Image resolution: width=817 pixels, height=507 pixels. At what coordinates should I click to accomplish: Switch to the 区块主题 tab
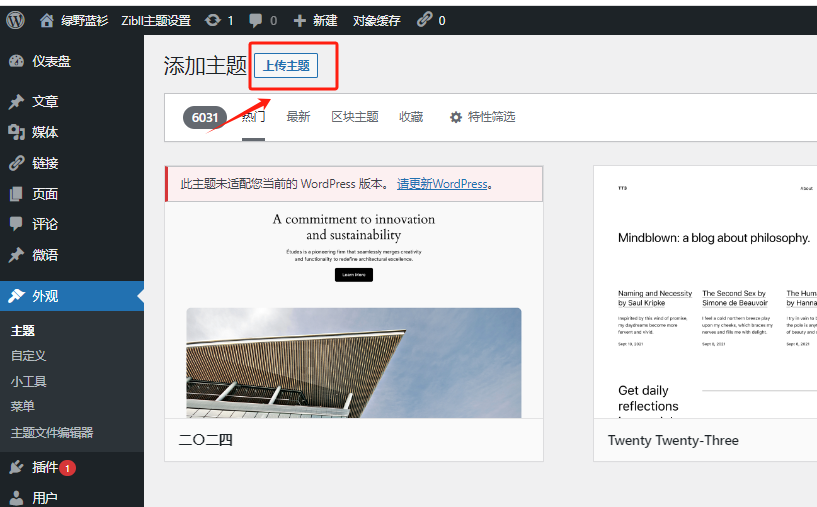coord(355,117)
